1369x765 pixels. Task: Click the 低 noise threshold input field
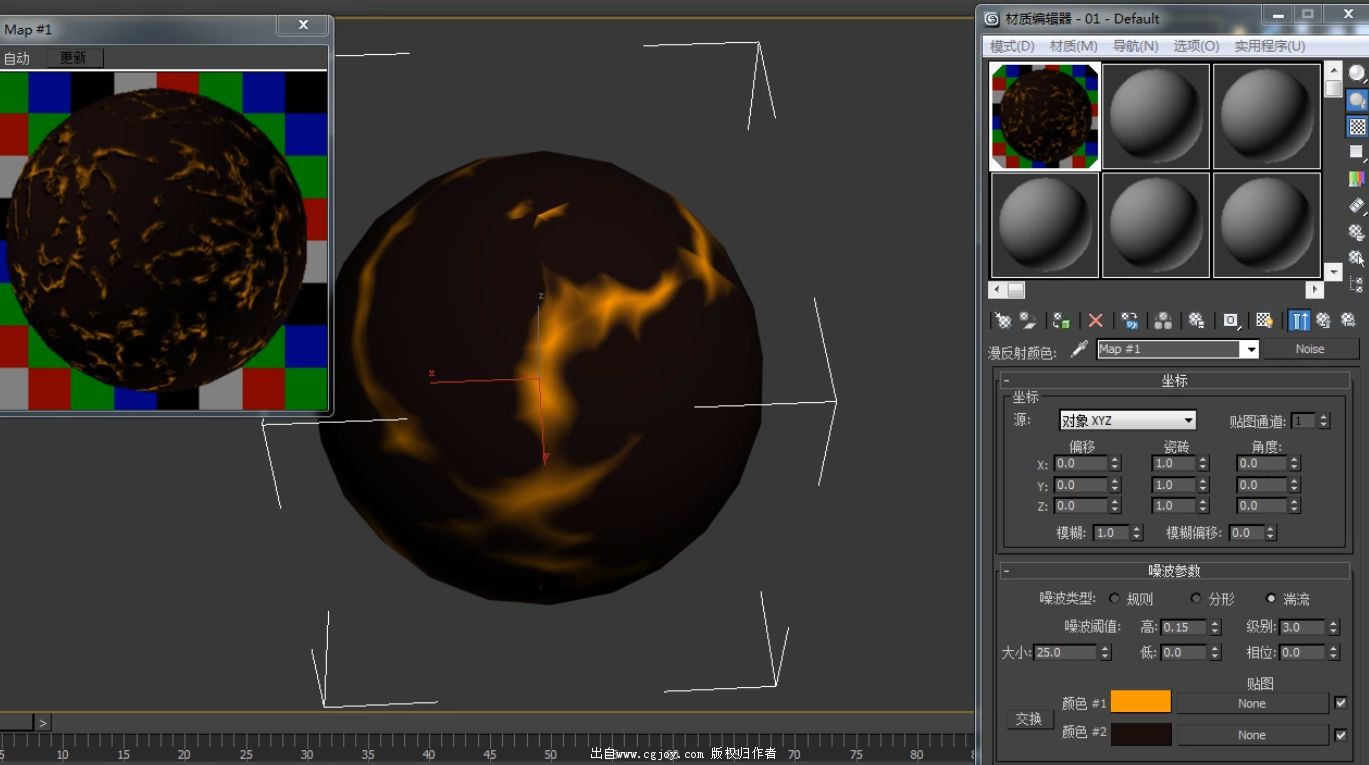[x=1185, y=652]
